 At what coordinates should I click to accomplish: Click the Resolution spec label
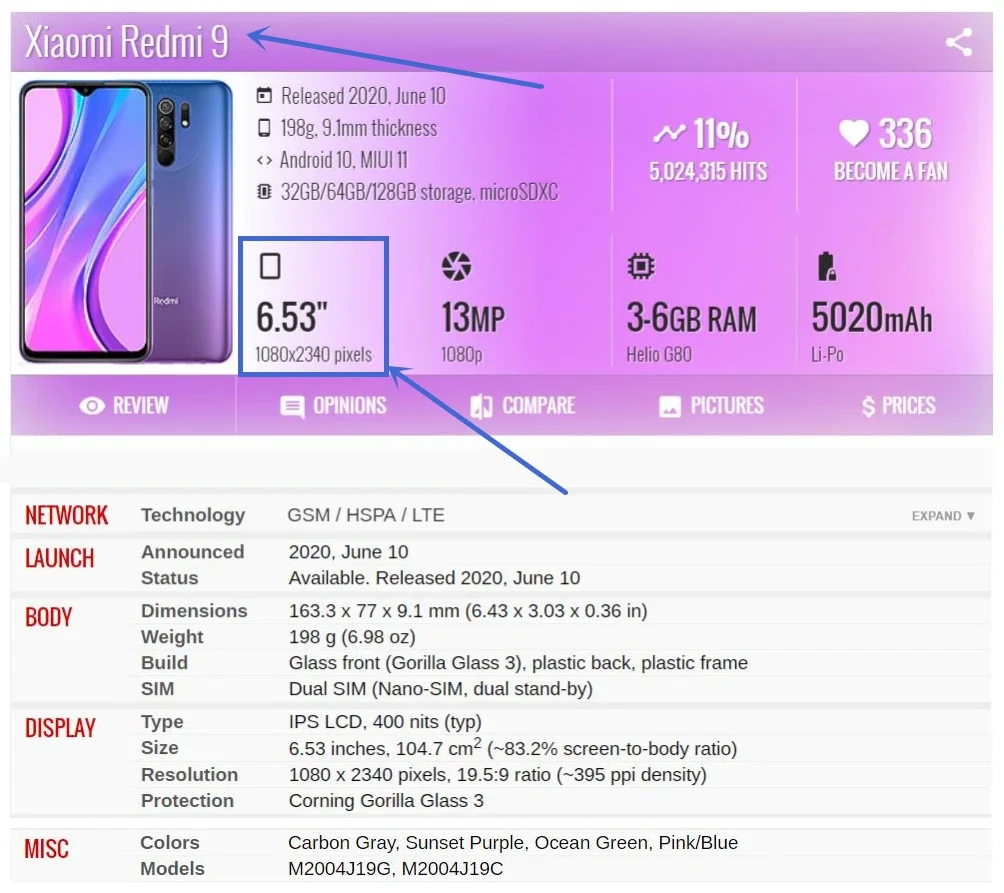pos(190,775)
